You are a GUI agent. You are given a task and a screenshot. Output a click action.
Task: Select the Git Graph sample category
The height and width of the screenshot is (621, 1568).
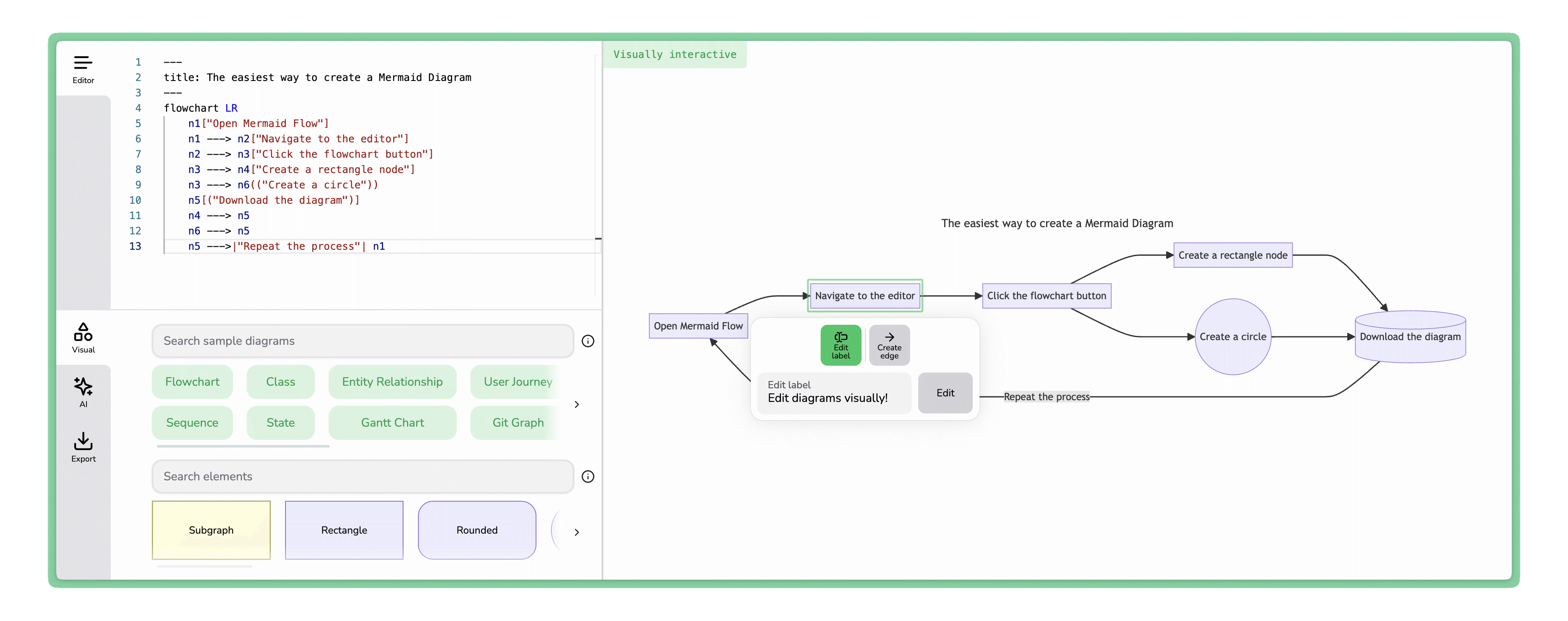[x=518, y=422]
